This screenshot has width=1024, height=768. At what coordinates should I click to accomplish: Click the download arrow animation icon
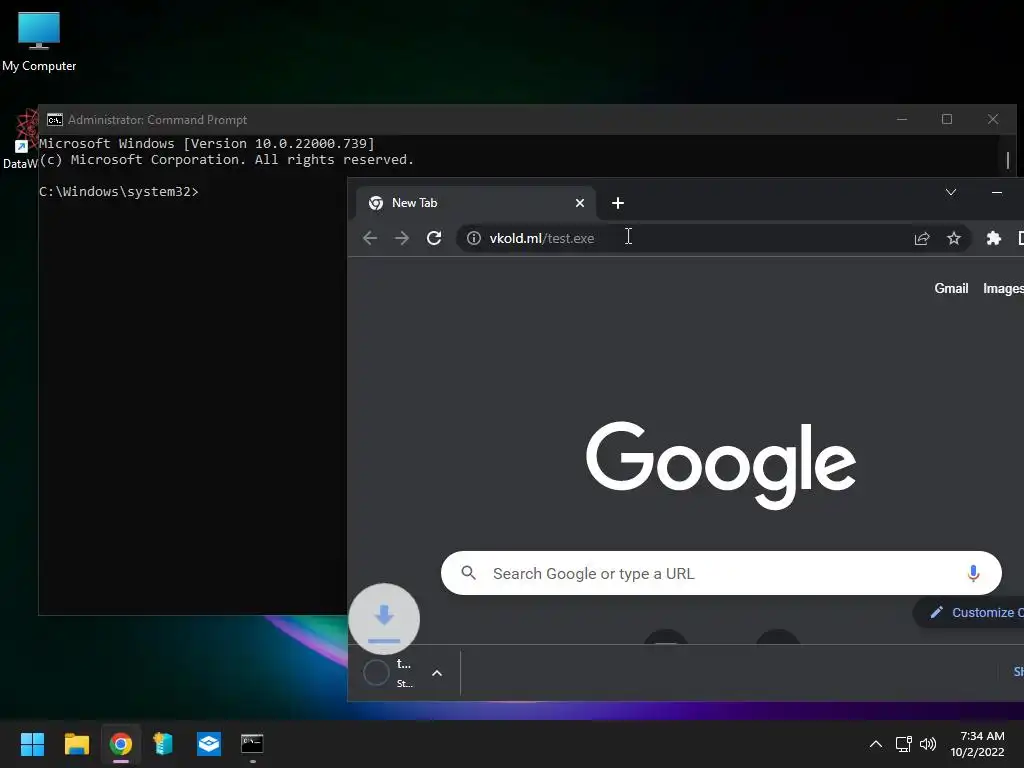click(x=384, y=619)
